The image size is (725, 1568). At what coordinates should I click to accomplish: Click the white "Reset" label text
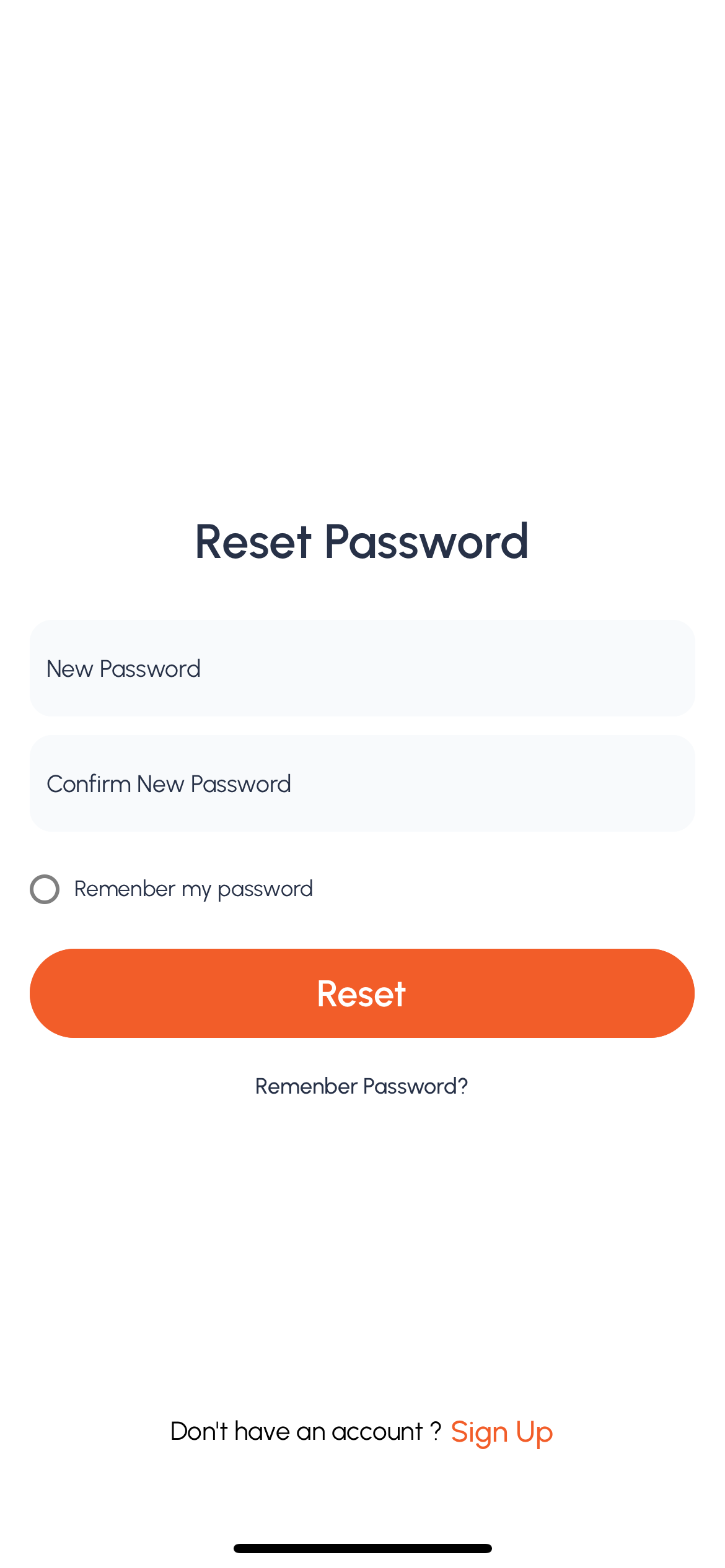361,994
